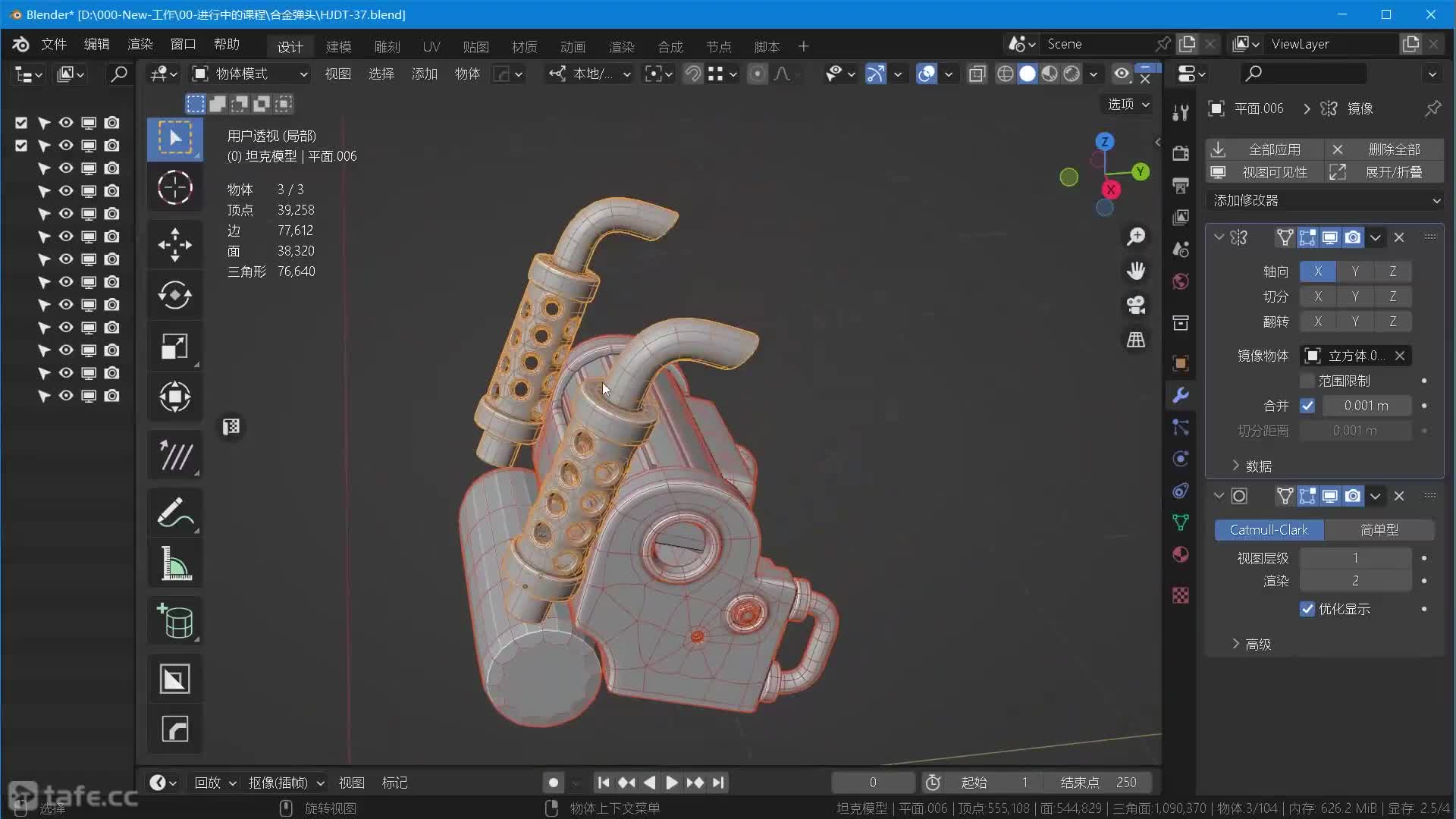
Task: Select the Simple subdivision type button
Action: (x=1379, y=530)
